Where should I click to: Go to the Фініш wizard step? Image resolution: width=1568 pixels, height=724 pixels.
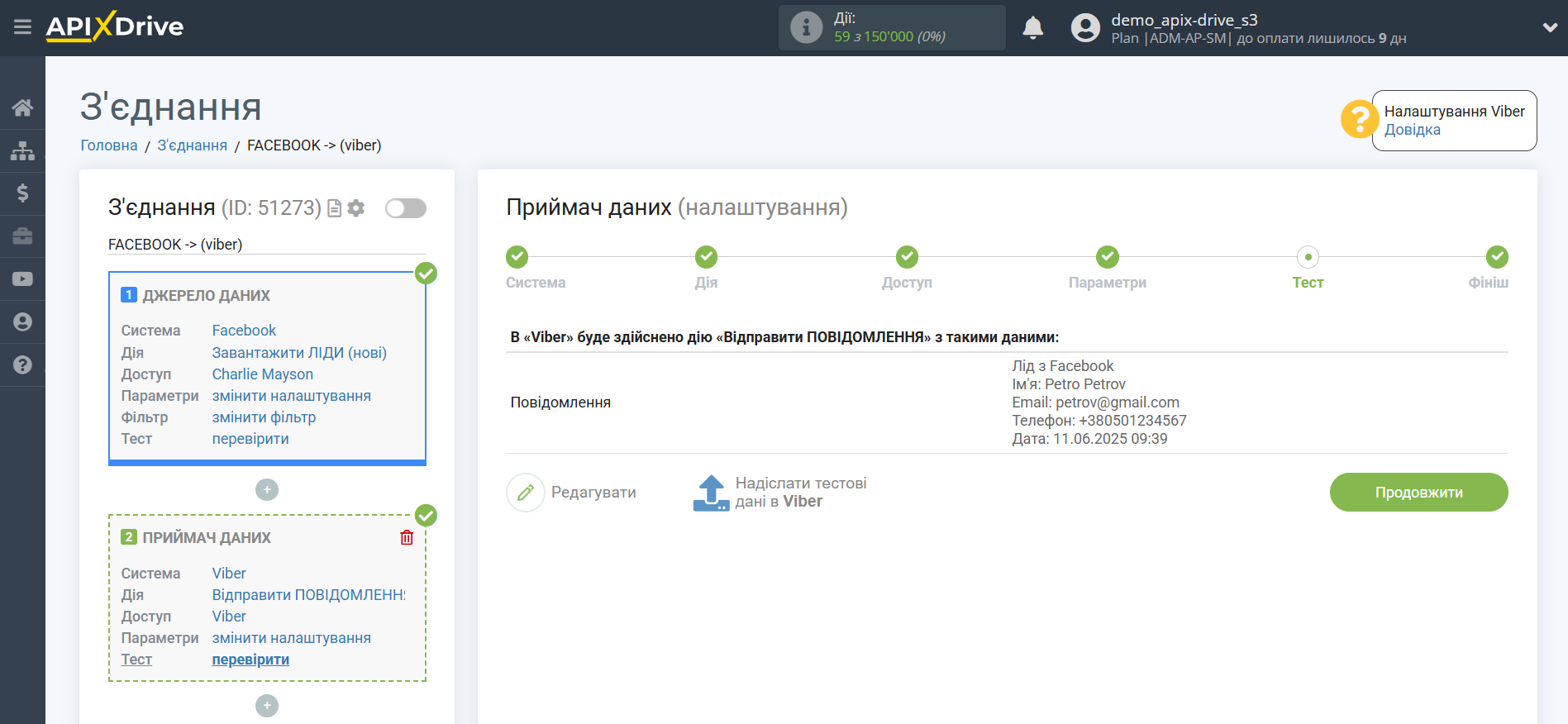(1497, 257)
